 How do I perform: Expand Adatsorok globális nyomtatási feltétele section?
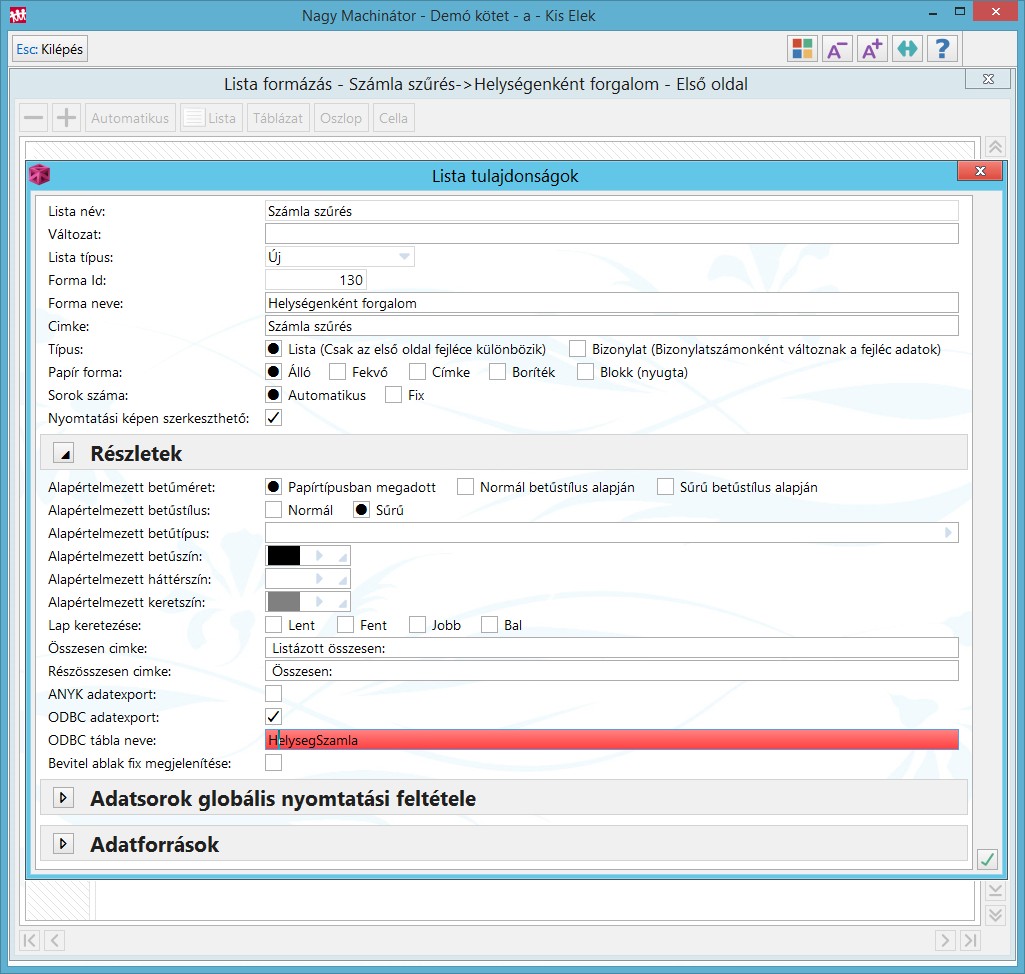click(x=63, y=798)
